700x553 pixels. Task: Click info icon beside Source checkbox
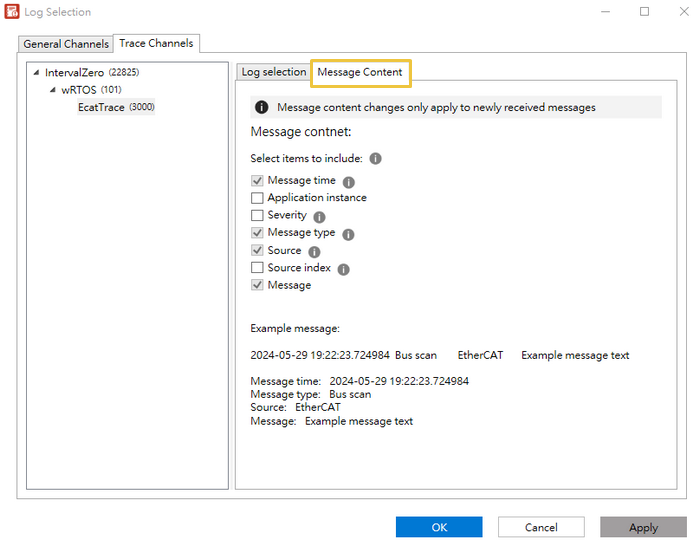314,252
